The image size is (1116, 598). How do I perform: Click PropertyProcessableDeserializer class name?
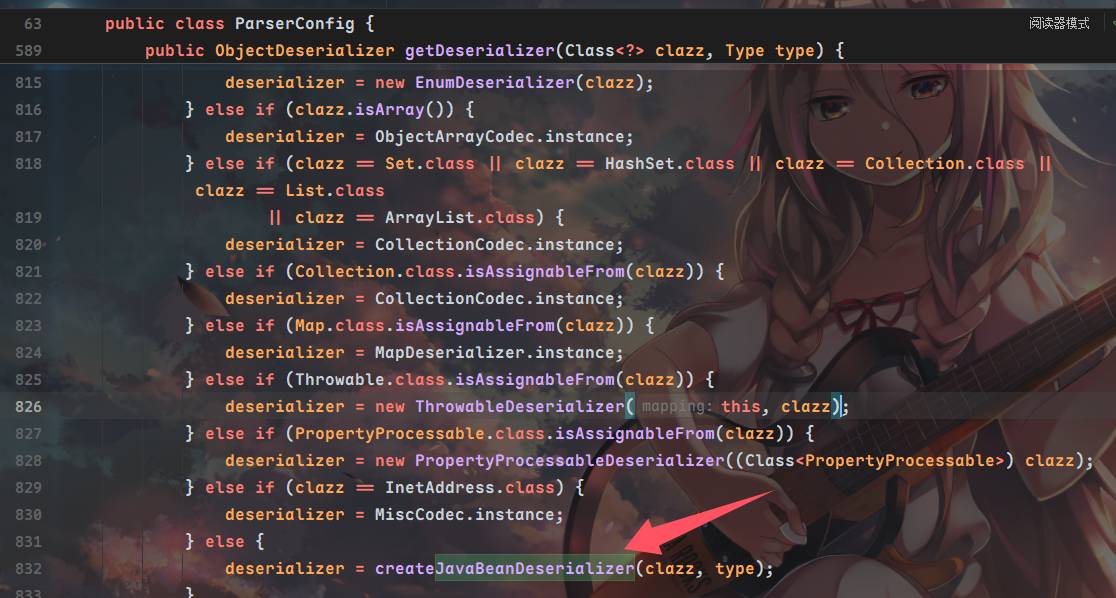569,461
